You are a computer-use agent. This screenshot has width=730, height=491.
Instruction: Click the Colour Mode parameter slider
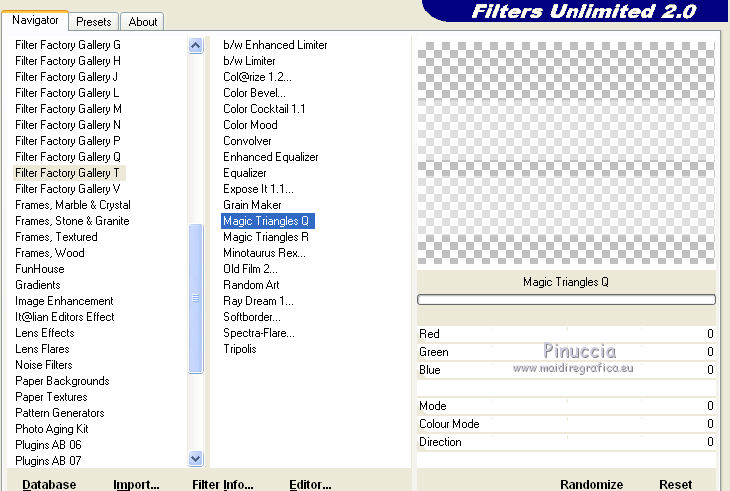566,424
